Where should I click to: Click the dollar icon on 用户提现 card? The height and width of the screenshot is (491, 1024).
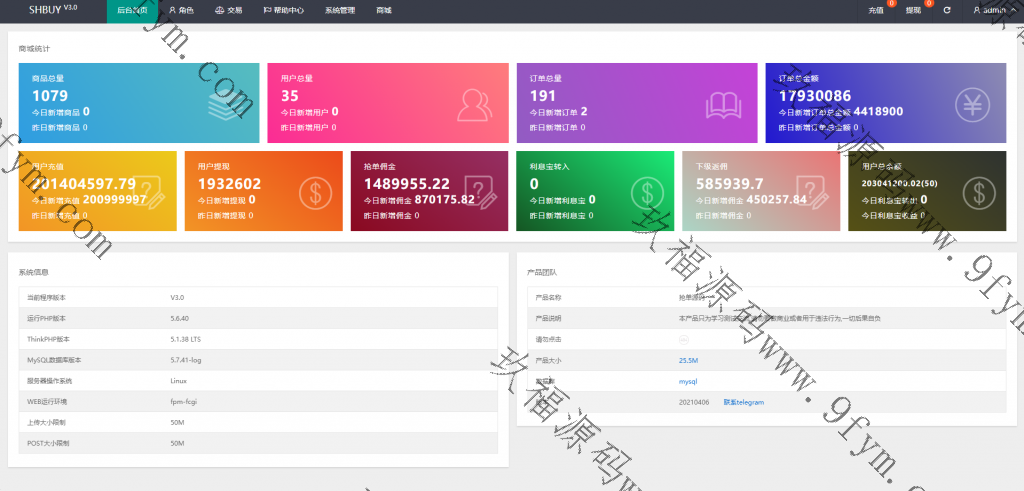(x=315, y=190)
